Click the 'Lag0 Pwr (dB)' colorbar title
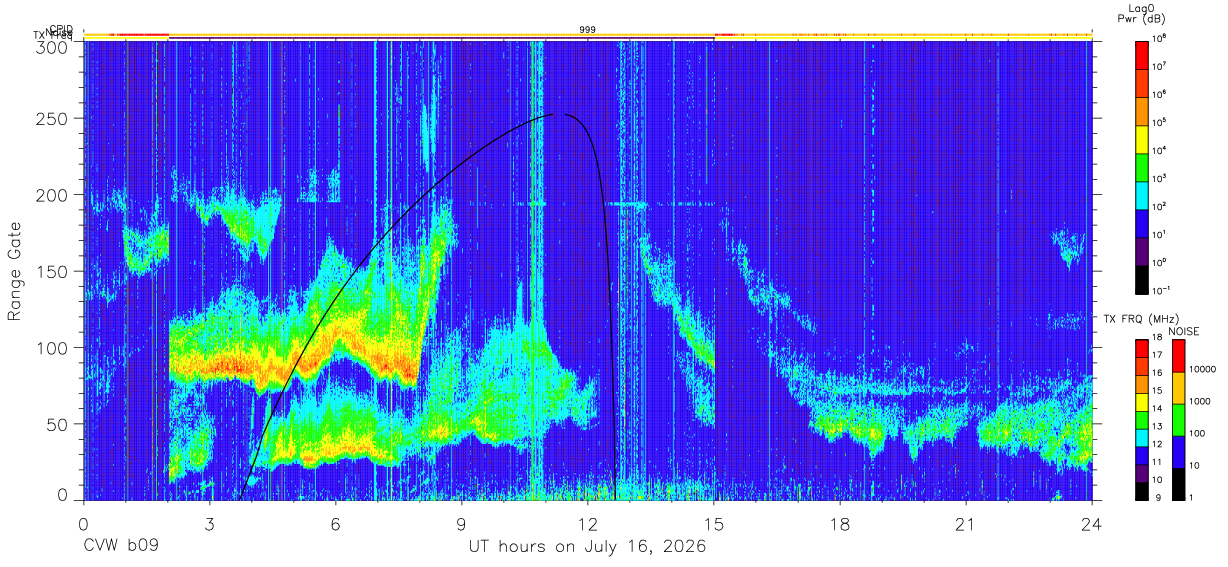Image resolution: width=1228 pixels, height=567 pixels. pyautogui.click(x=1141, y=13)
